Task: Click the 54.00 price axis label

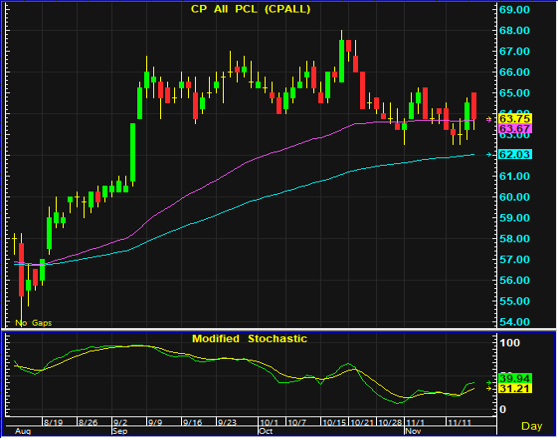Action: pyautogui.click(x=514, y=322)
